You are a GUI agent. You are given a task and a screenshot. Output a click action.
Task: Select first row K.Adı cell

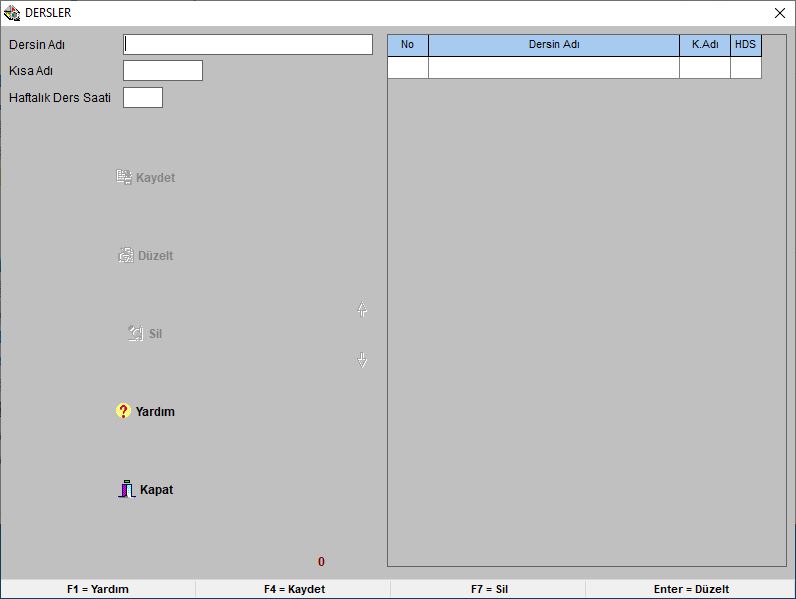705,68
